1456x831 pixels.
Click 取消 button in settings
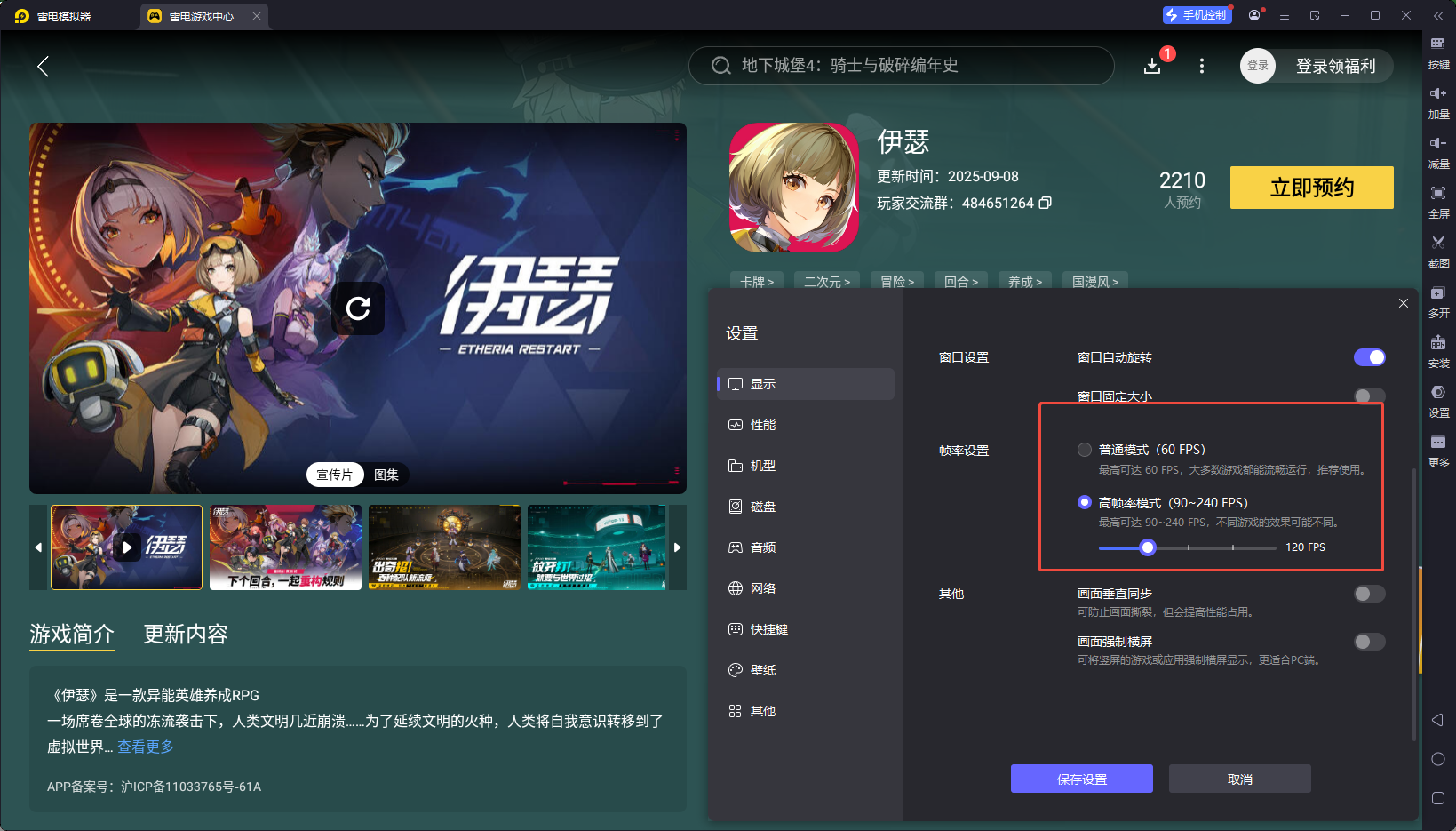[1240, 779]
